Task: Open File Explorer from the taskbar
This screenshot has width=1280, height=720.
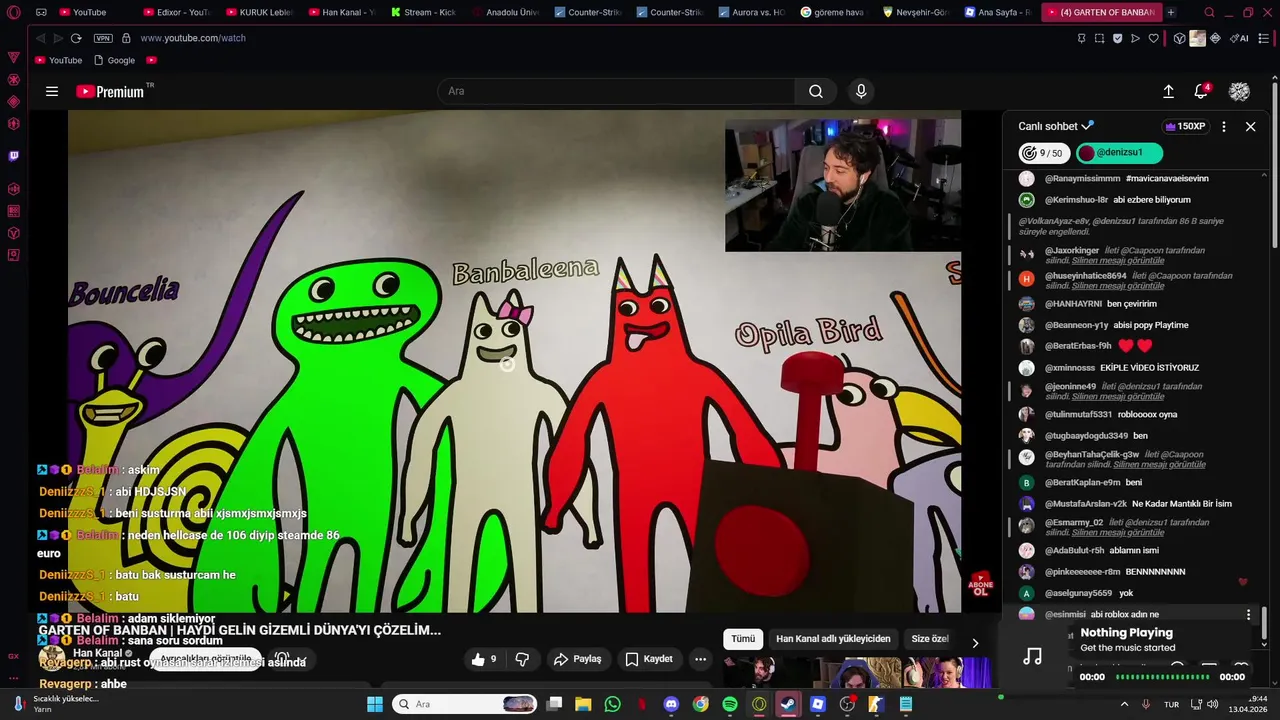Action: click(x=583, y=704)
